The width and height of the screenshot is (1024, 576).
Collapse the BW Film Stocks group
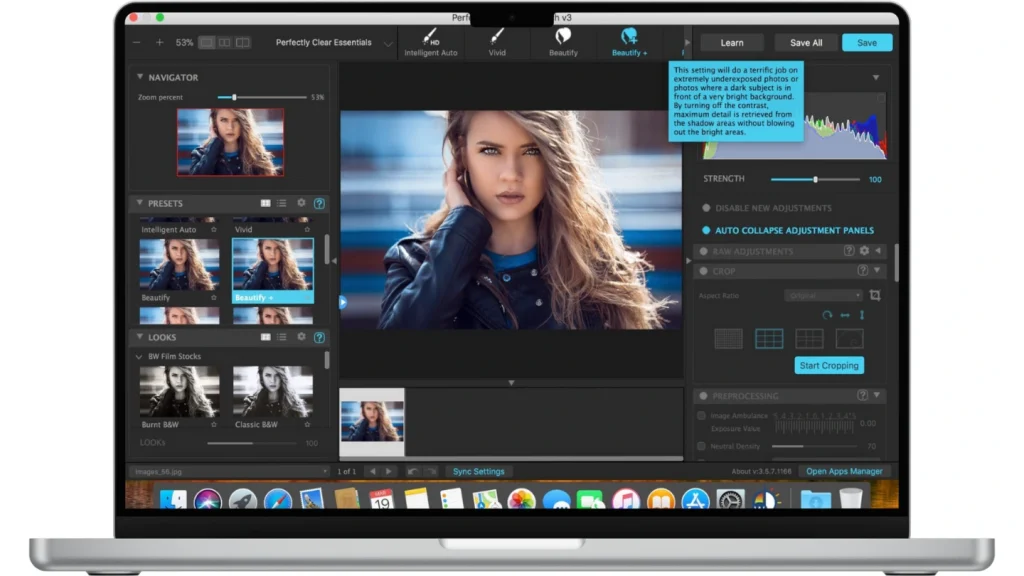[138, 357]
